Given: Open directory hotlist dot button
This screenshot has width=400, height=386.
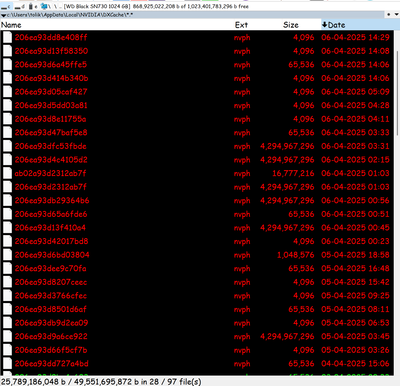Looking at the screenshot, I should (389, 15).
